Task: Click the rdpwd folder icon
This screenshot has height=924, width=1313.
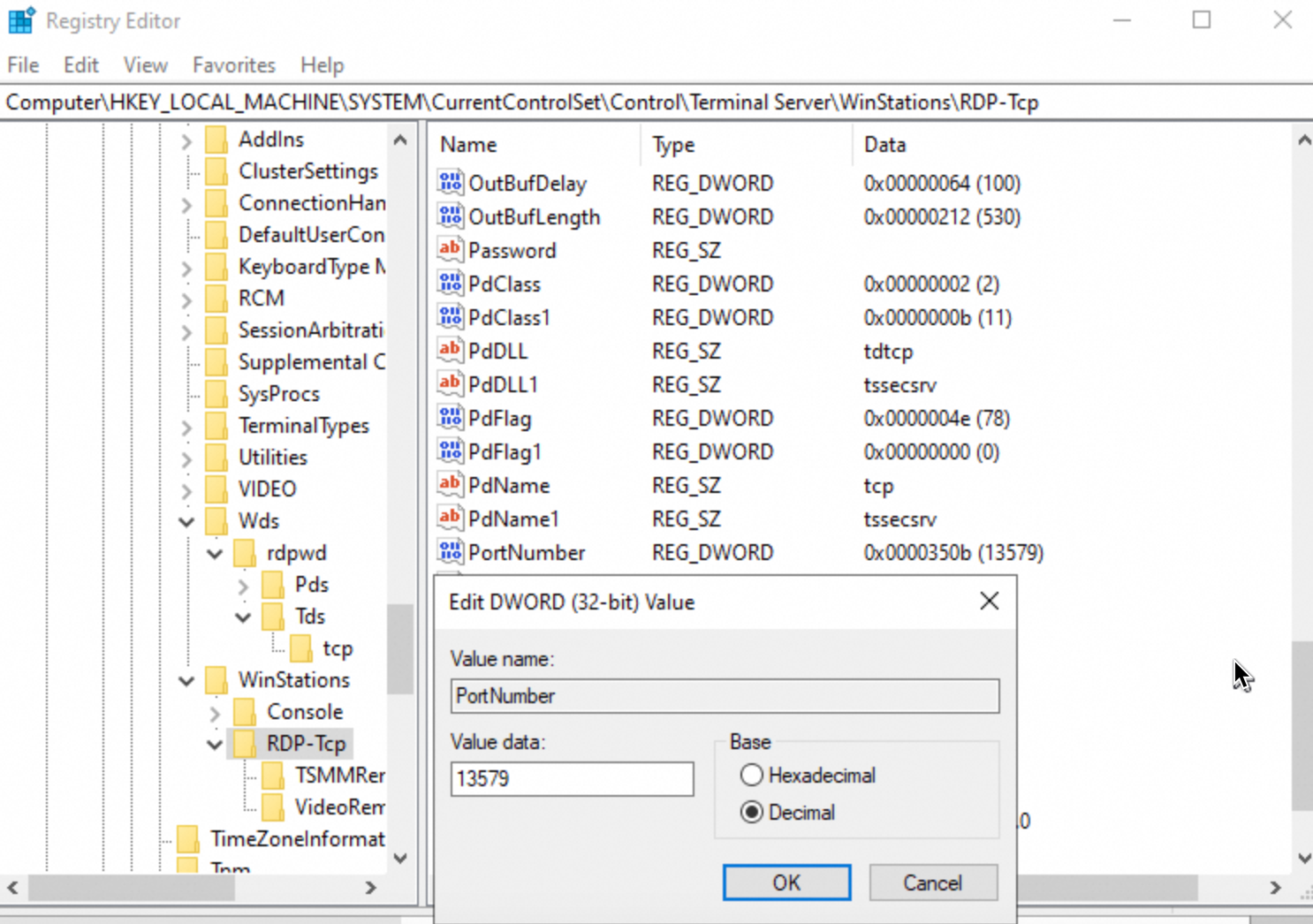Action: coord(246,552)
